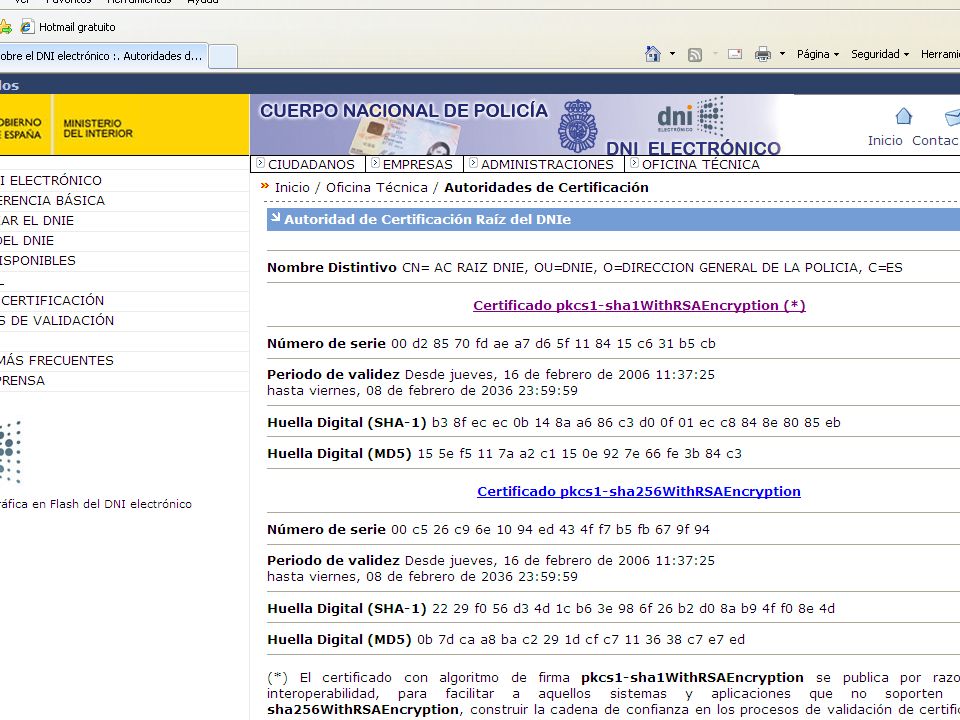Click the serial number 00 d2 85 70

click(553, 343)
